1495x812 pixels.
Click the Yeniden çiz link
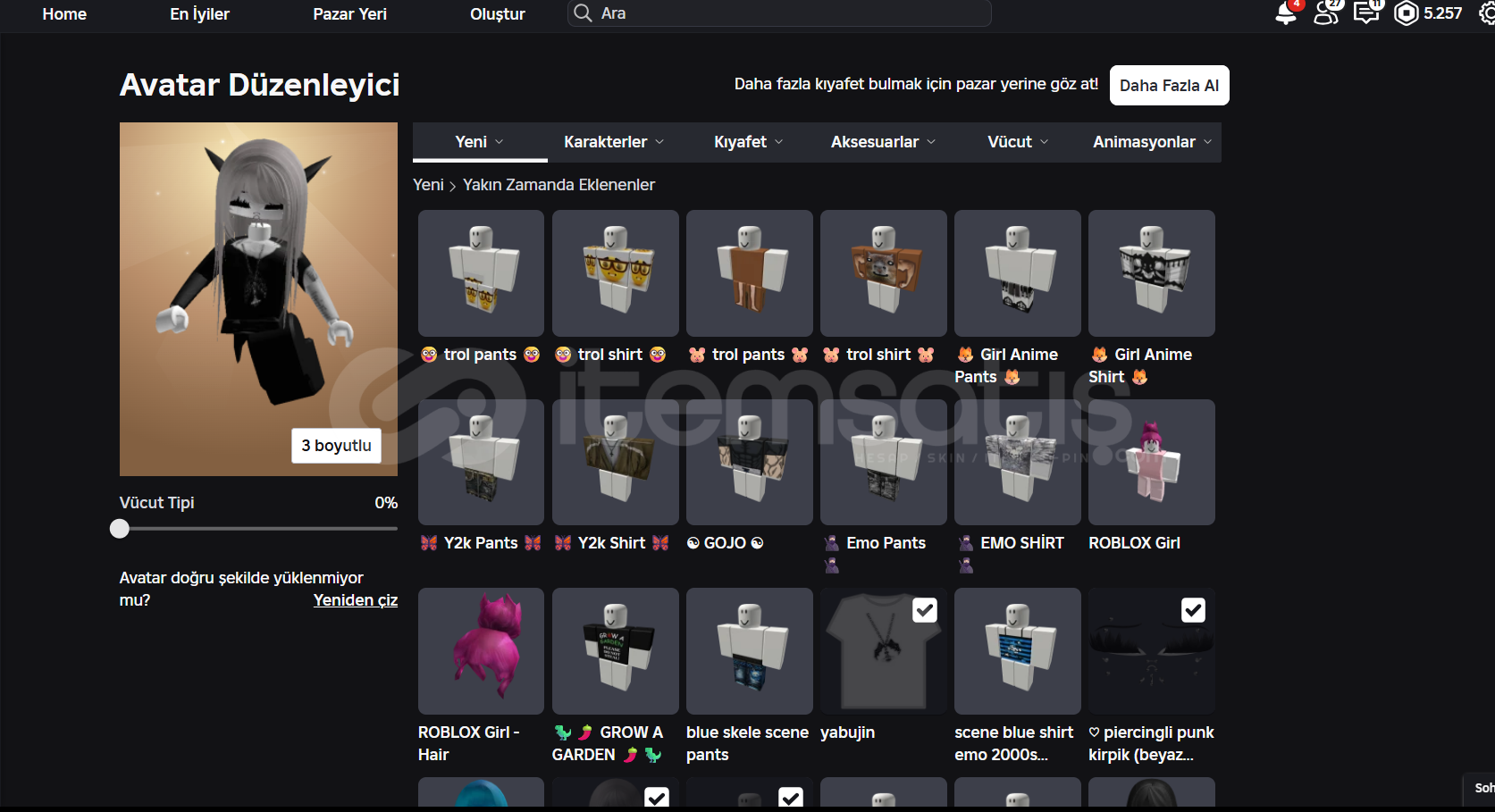pyautogui.click(x=355, y=600)
